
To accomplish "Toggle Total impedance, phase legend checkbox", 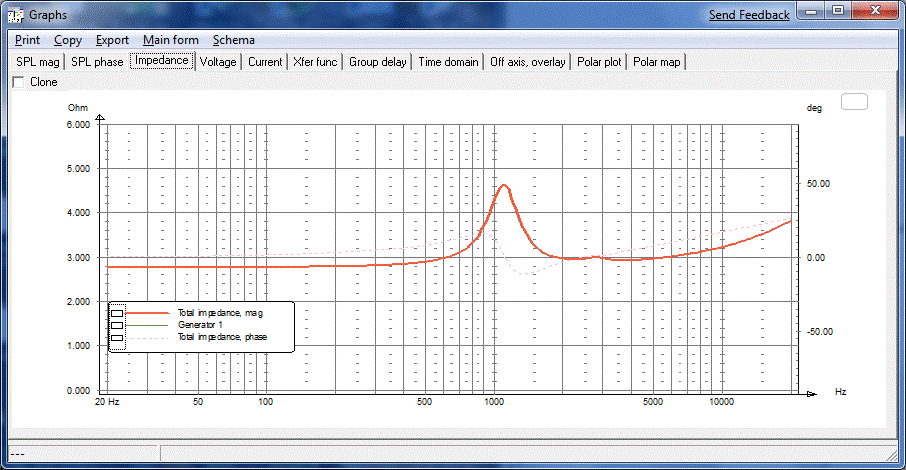I will (x=117, y=338).
